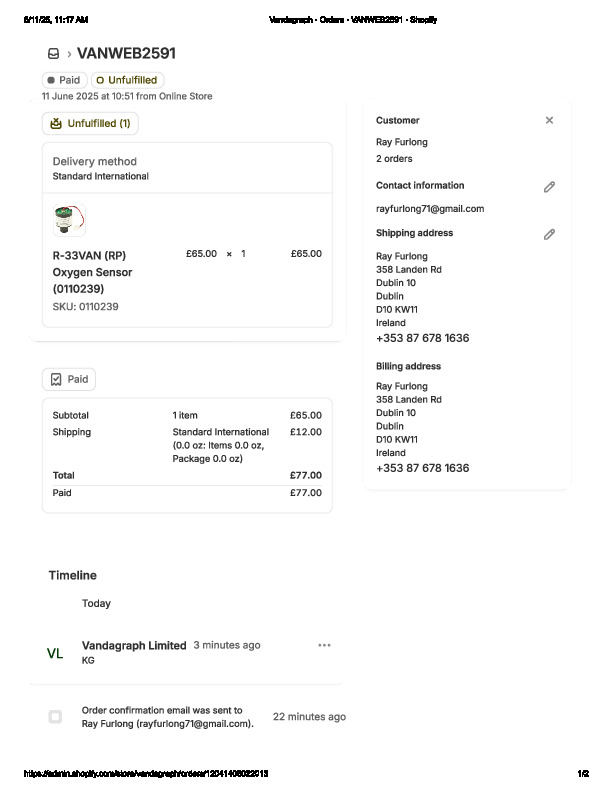The height and width of the screenshot is (792, 612).
Task: Click the breadcrumb chevron before VANWEB2591
Action: [69, 54]
